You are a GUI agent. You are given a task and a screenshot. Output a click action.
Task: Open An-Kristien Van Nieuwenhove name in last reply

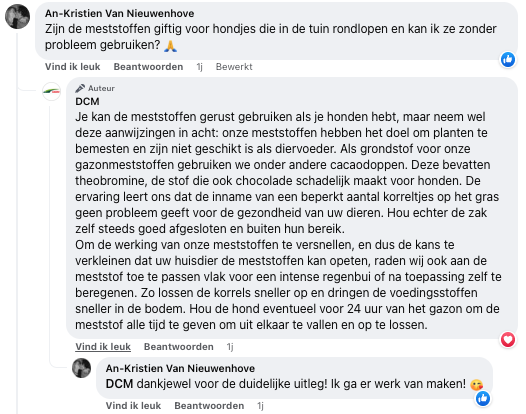point(180,368)
